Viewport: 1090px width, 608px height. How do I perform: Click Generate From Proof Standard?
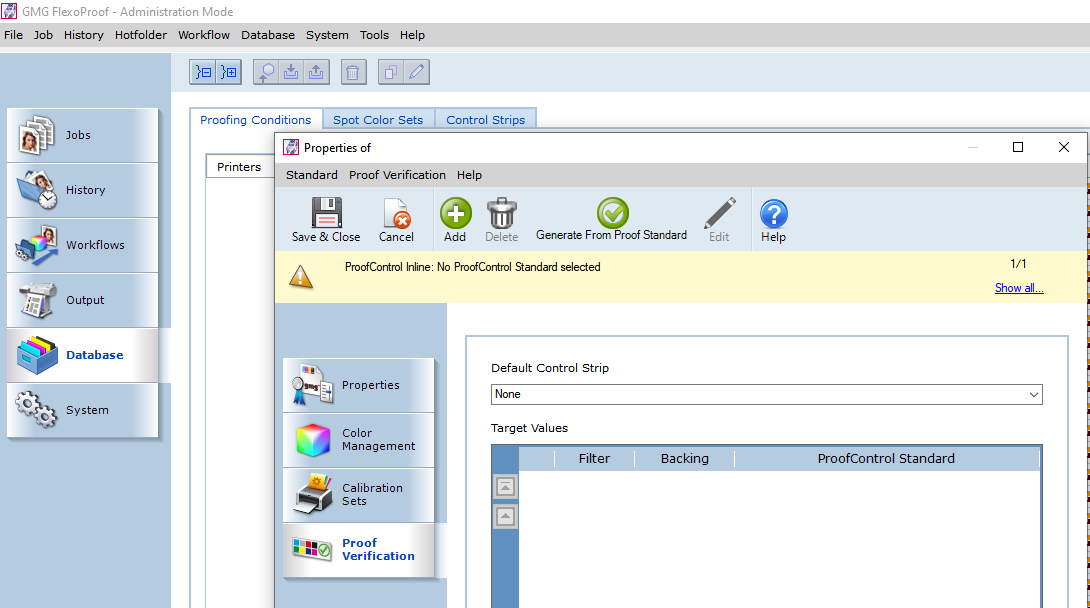[x=612, y=220]
